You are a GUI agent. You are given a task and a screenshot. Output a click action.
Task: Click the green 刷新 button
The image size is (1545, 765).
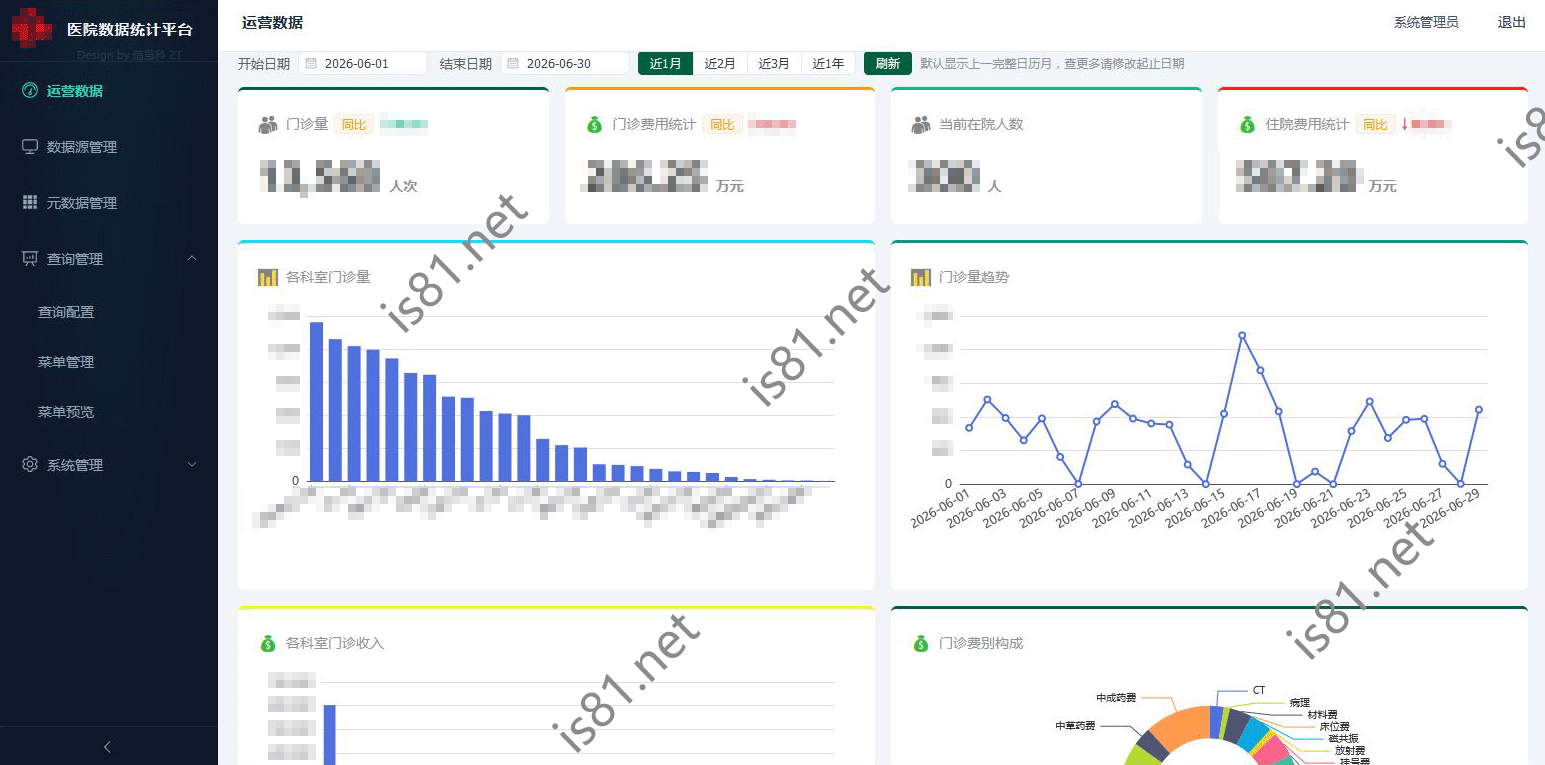coord(888,63)
